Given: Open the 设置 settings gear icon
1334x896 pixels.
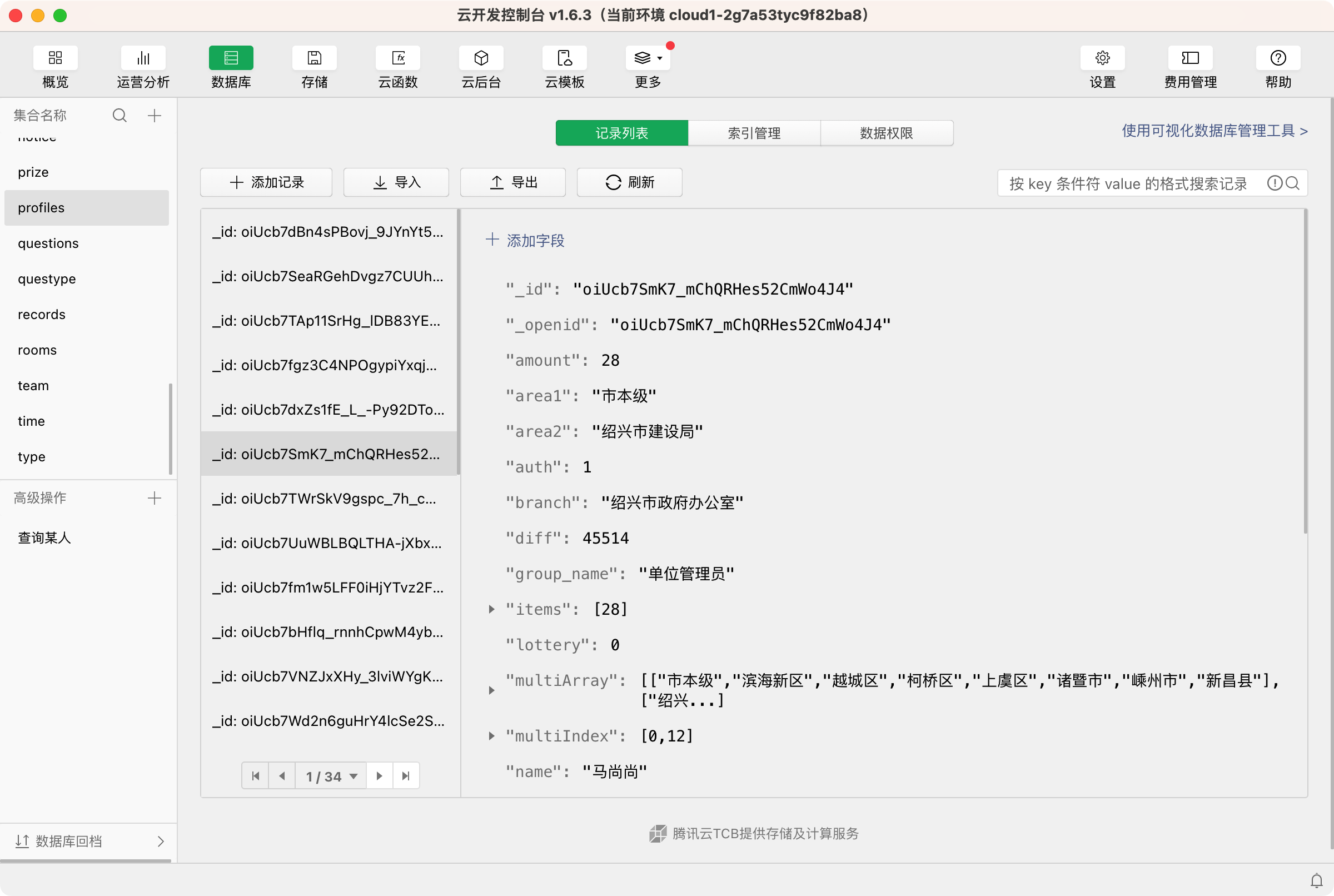Looking at the screenshot, I should [x=1102, y=58].
